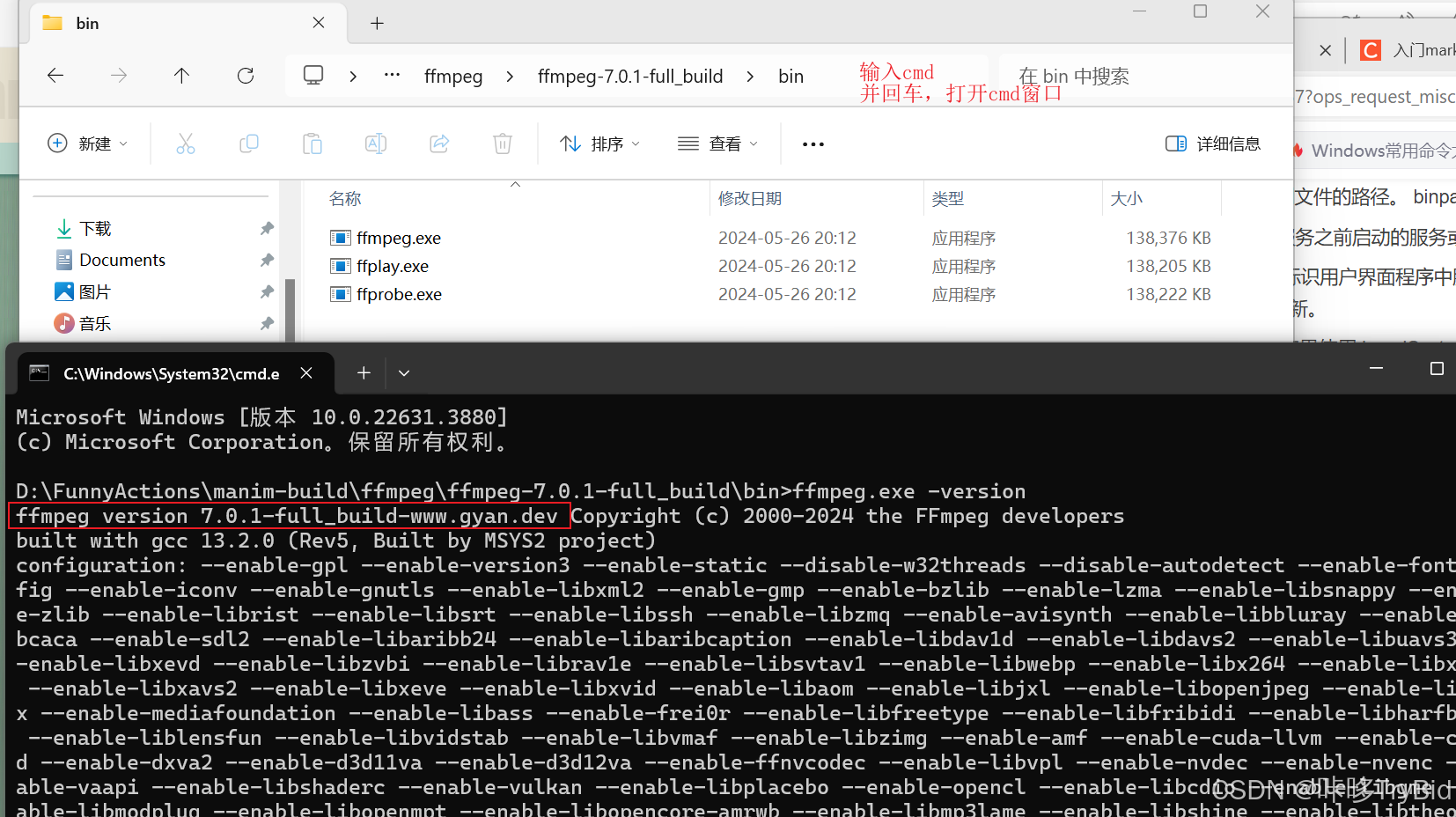Expand the chevron after the PC icon
Viewport: 1456px width, 817px height.
[353, 77]
